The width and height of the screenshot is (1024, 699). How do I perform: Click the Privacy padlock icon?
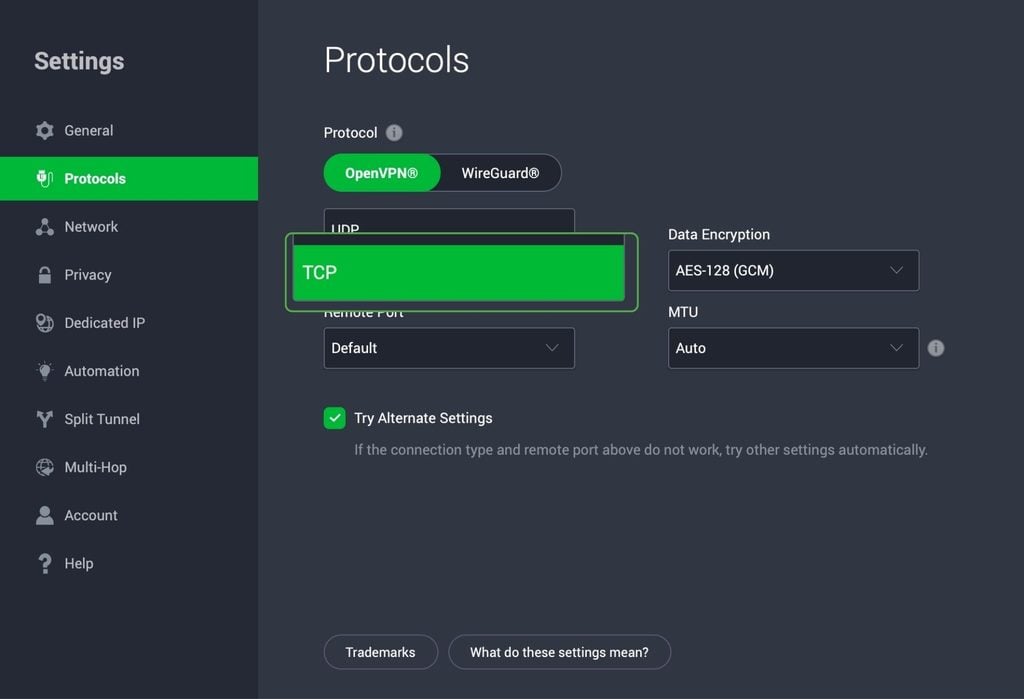(x=44, y=275)
